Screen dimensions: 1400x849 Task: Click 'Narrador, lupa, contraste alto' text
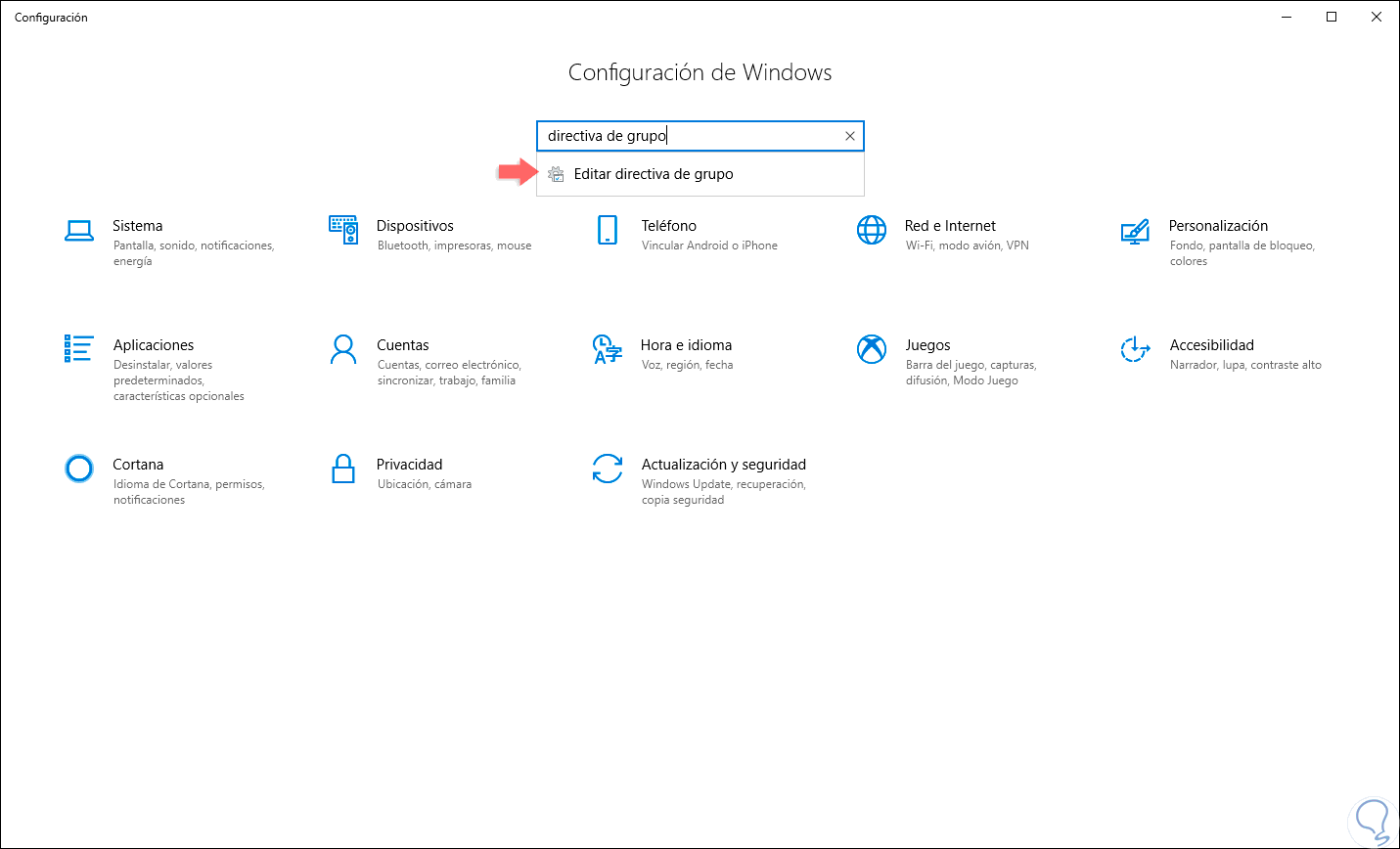point(1245,365)
